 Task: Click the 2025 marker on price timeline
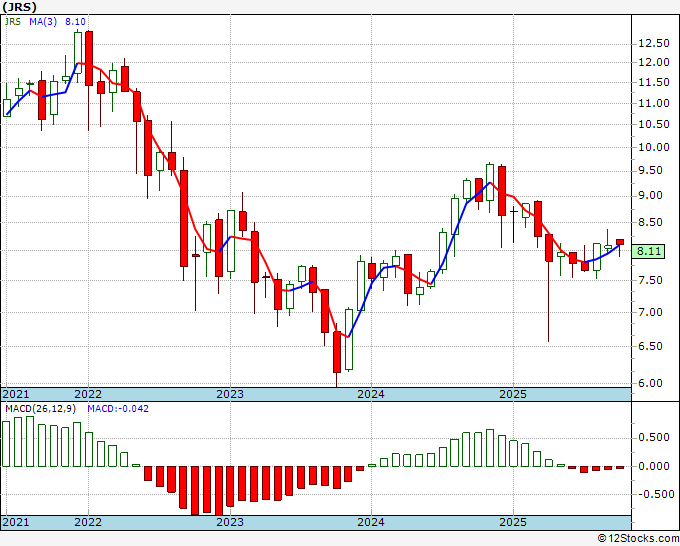tap(513, 394)
